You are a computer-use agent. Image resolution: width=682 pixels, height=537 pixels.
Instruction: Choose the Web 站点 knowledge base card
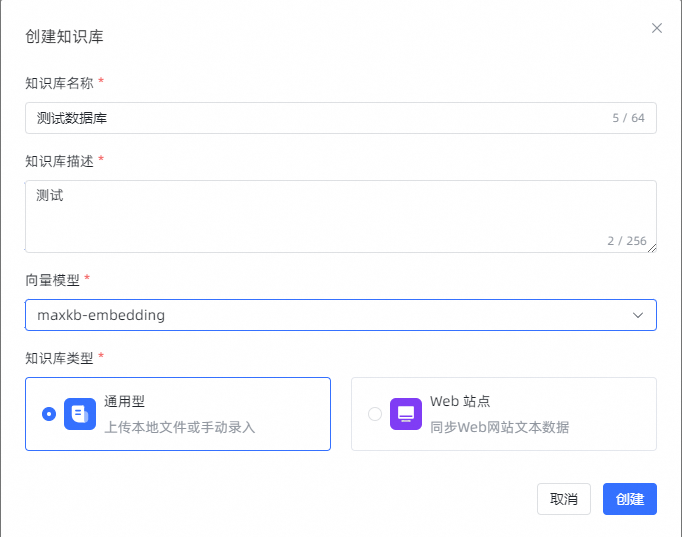pos(504,414)
